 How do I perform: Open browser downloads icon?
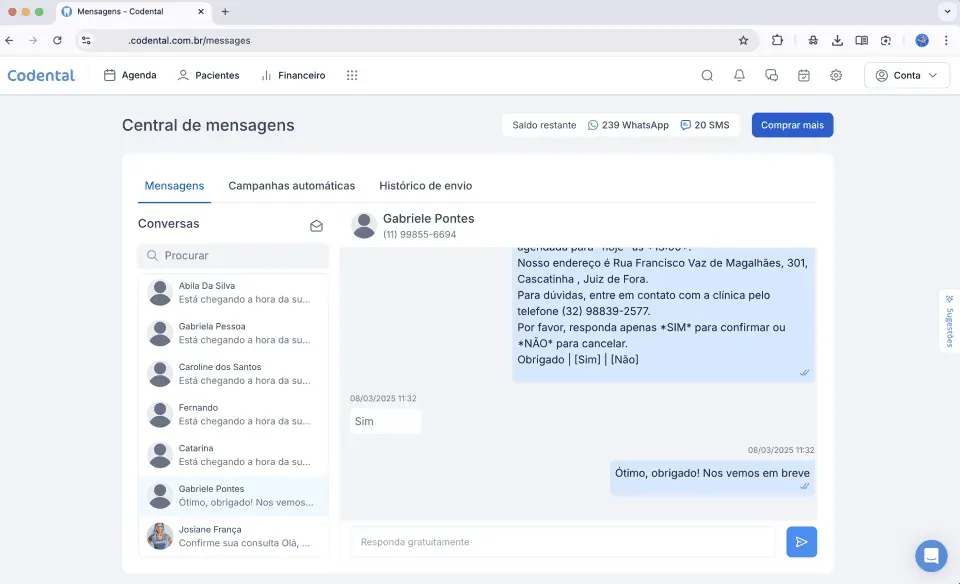(837, 40)
